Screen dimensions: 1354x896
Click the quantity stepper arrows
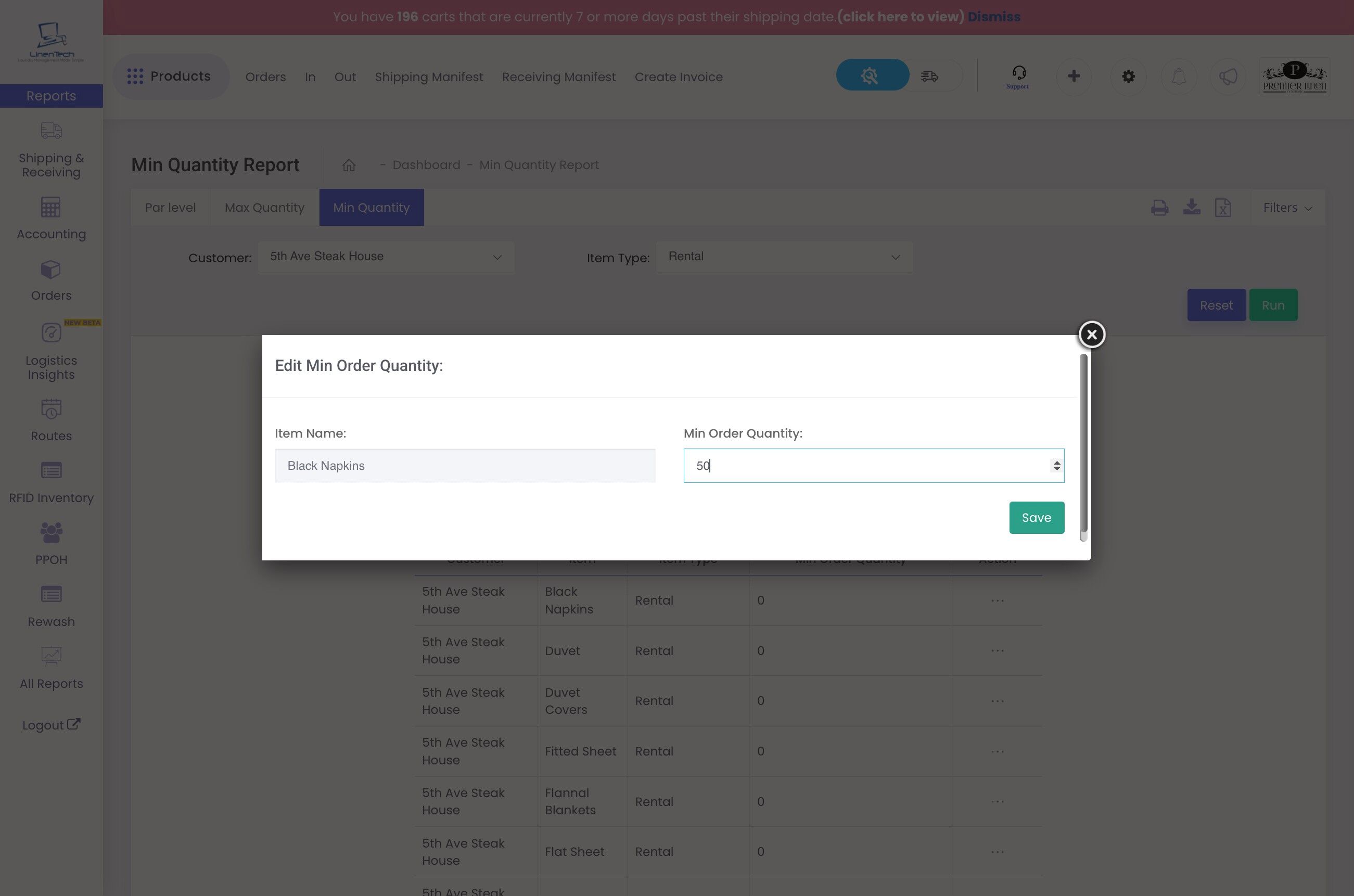point(1056,466)
